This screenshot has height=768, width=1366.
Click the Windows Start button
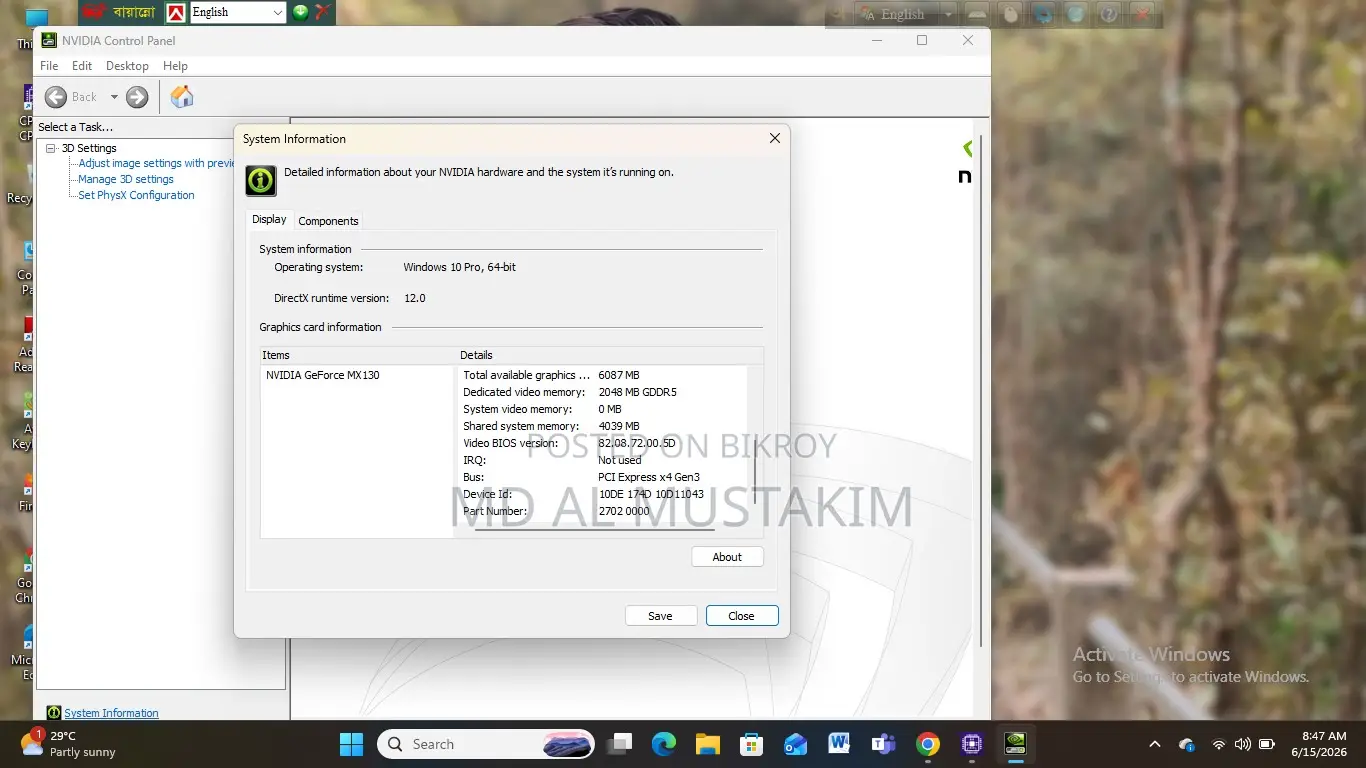coord(351,744)
